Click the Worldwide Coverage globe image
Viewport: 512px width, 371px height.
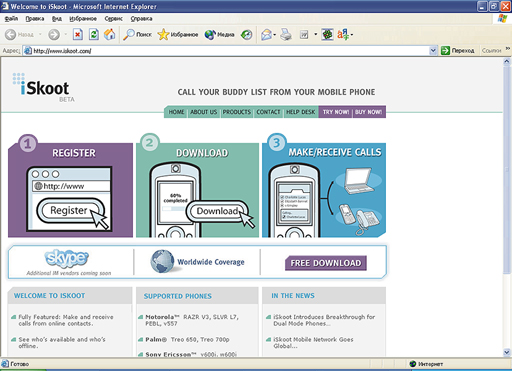point(162,262)
